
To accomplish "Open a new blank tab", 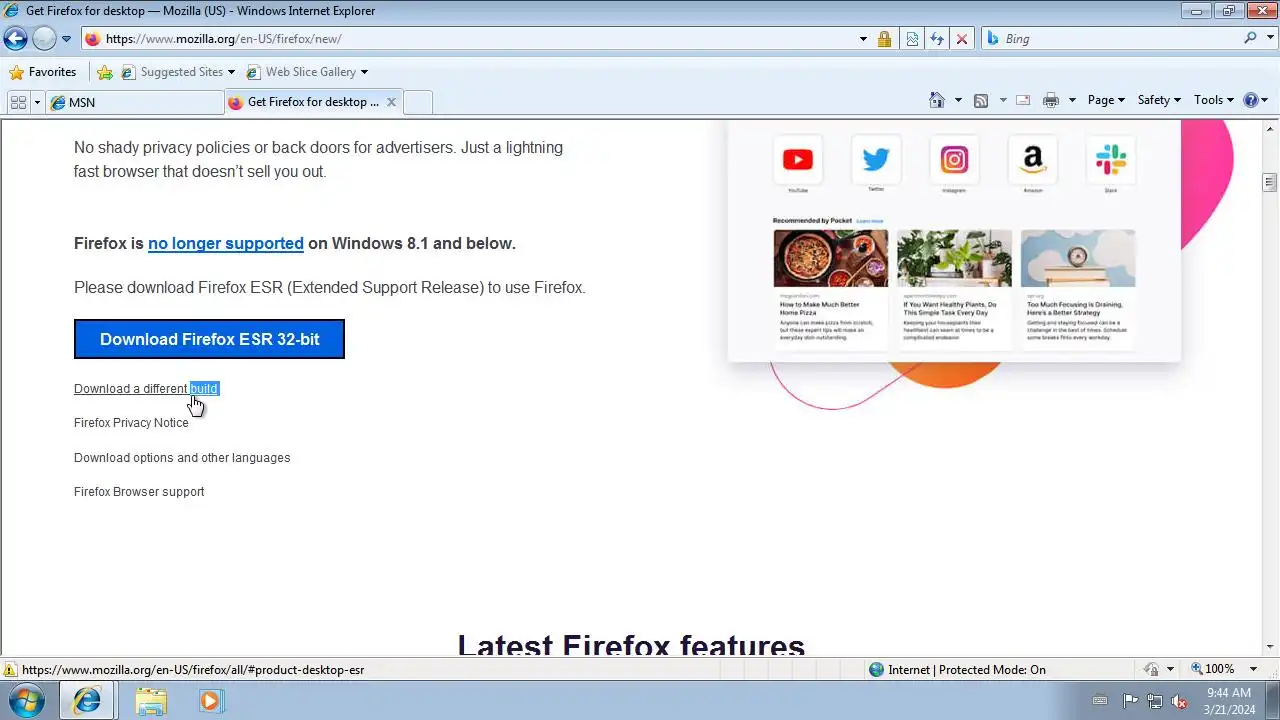I will (x=418, y=102).
